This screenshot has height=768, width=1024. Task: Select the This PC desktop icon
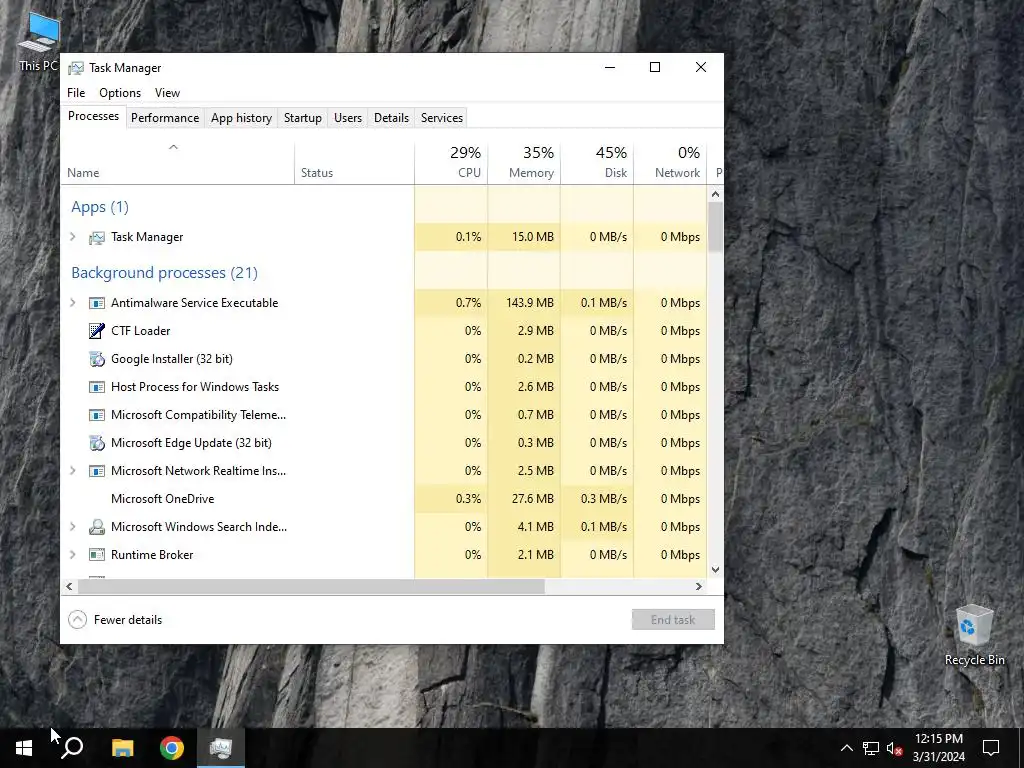38,42
